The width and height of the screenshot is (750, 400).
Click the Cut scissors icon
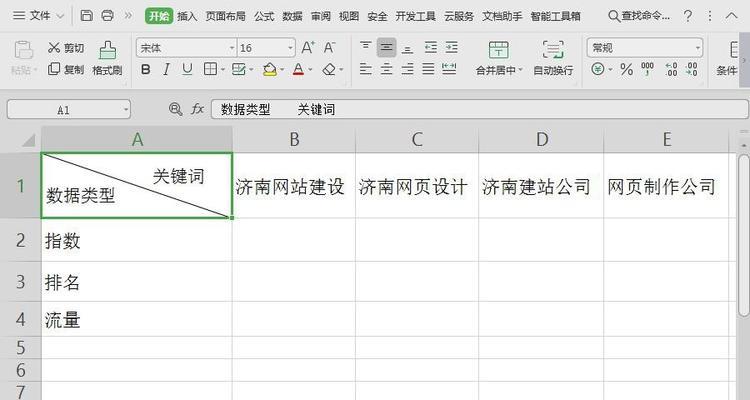(x=54, y=47)
